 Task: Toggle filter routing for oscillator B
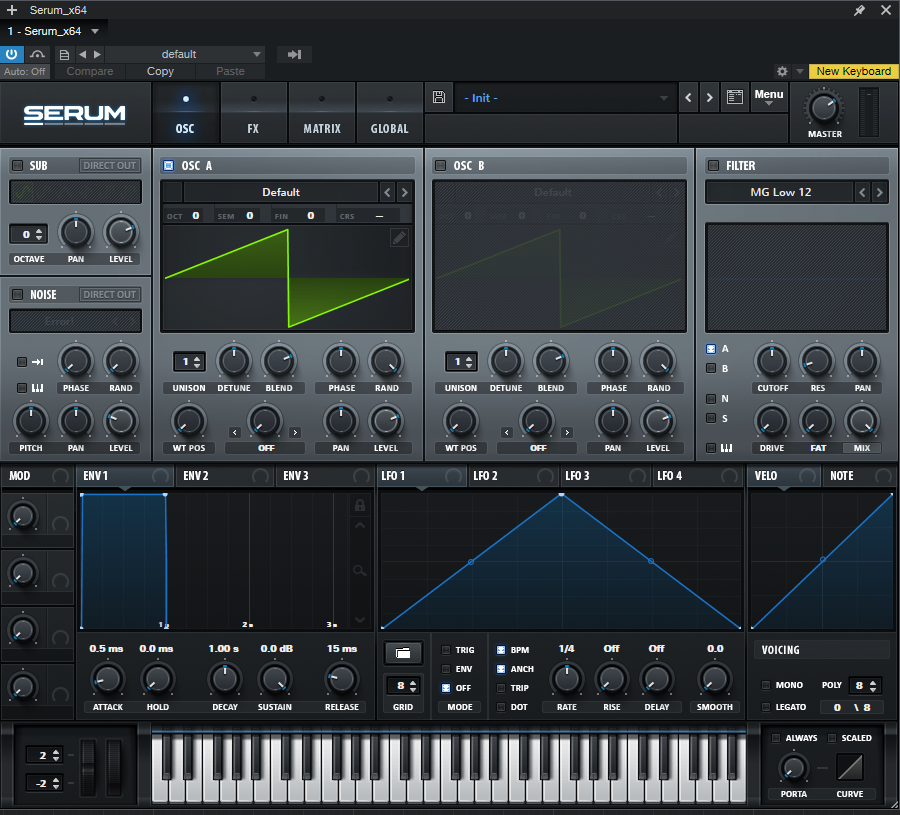click(711, 368)
